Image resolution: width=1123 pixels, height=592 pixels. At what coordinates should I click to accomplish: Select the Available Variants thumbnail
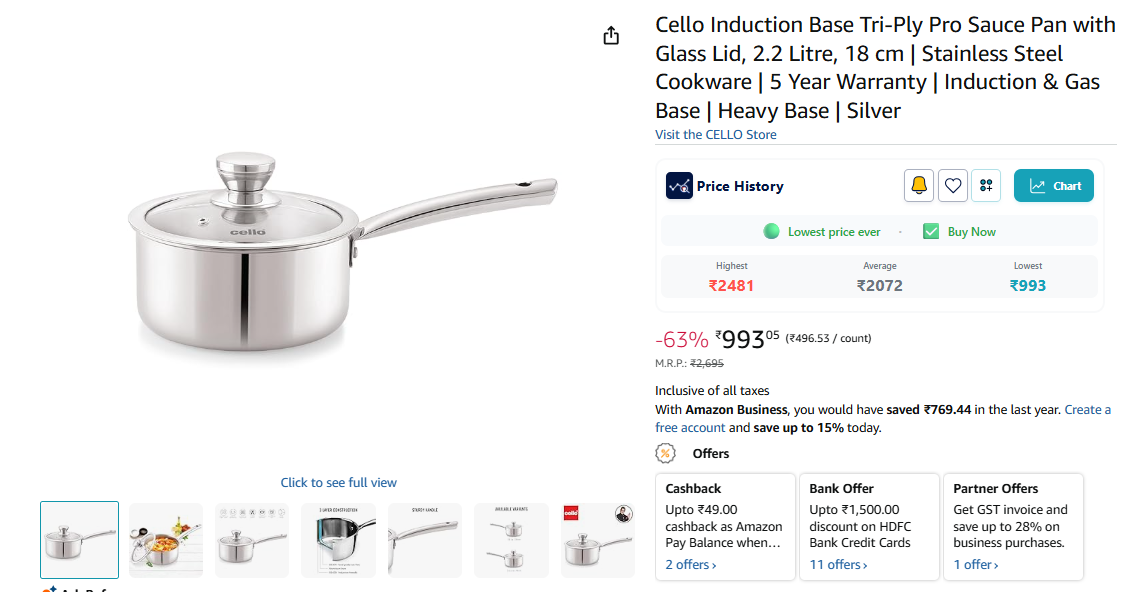[511, 540]
